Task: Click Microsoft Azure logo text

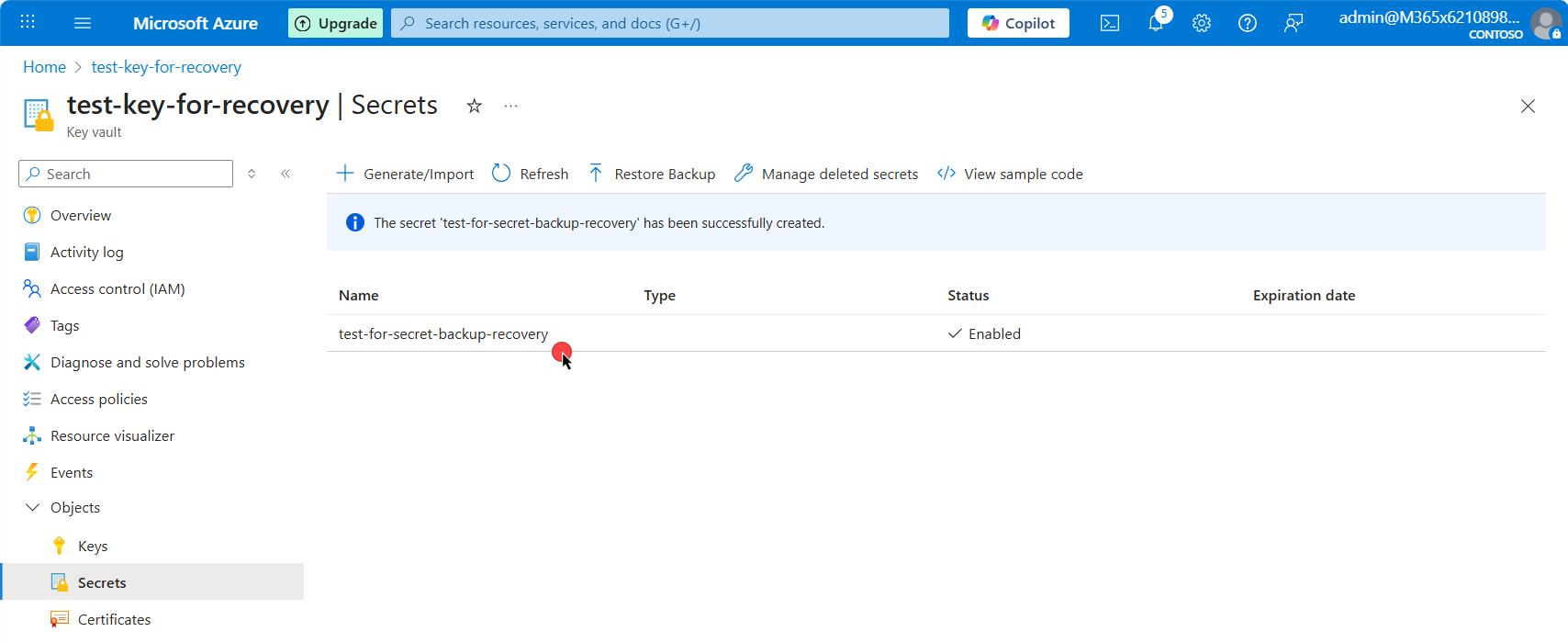Action: point(196,23)
